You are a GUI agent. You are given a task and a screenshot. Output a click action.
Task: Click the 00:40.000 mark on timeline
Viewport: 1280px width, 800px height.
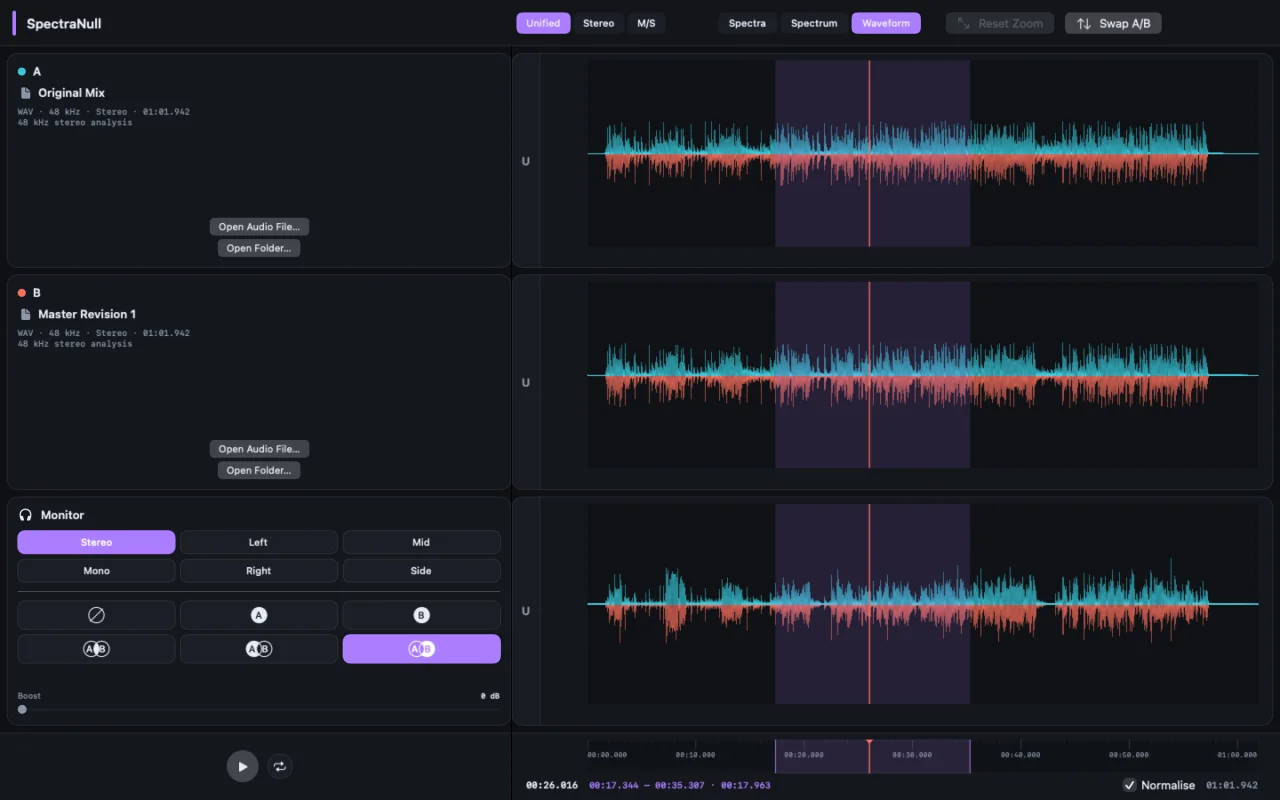tap(1019, 755)
